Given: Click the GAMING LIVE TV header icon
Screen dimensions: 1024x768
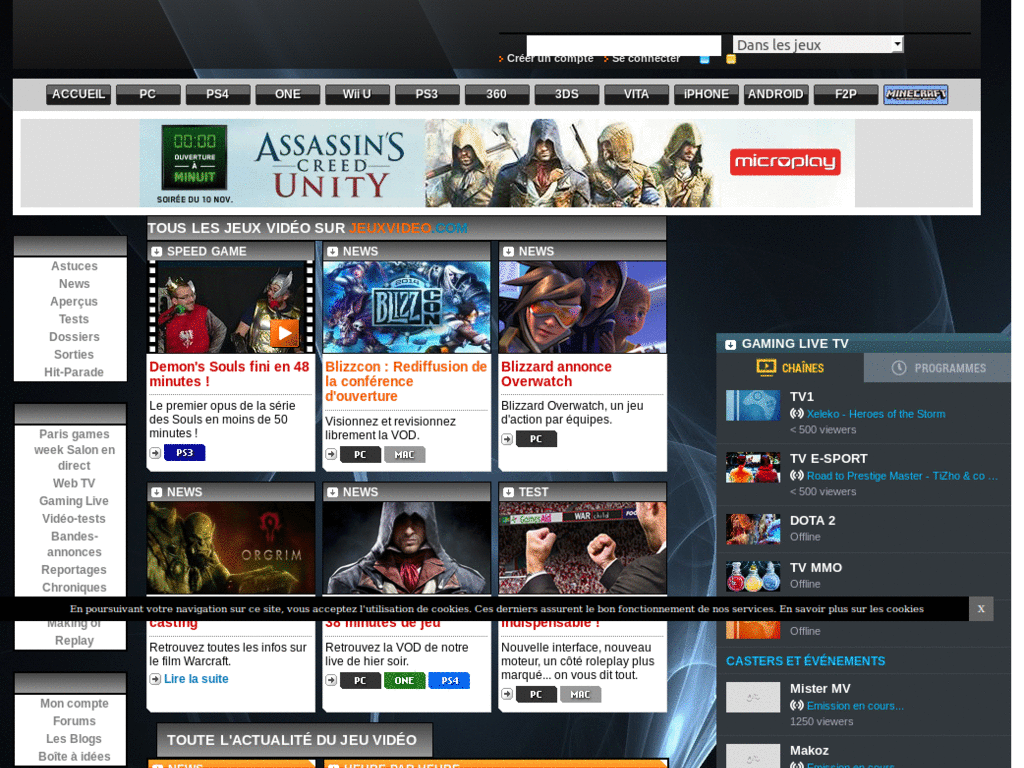Looking at the screenshot, I should click(731, 344).
